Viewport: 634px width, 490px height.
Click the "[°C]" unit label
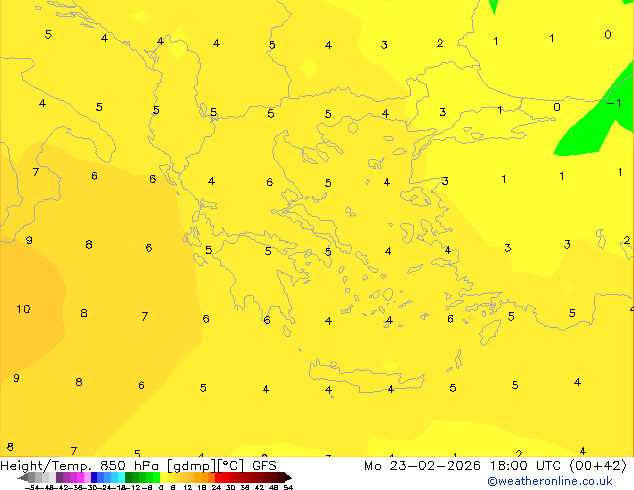click(231, 466)
